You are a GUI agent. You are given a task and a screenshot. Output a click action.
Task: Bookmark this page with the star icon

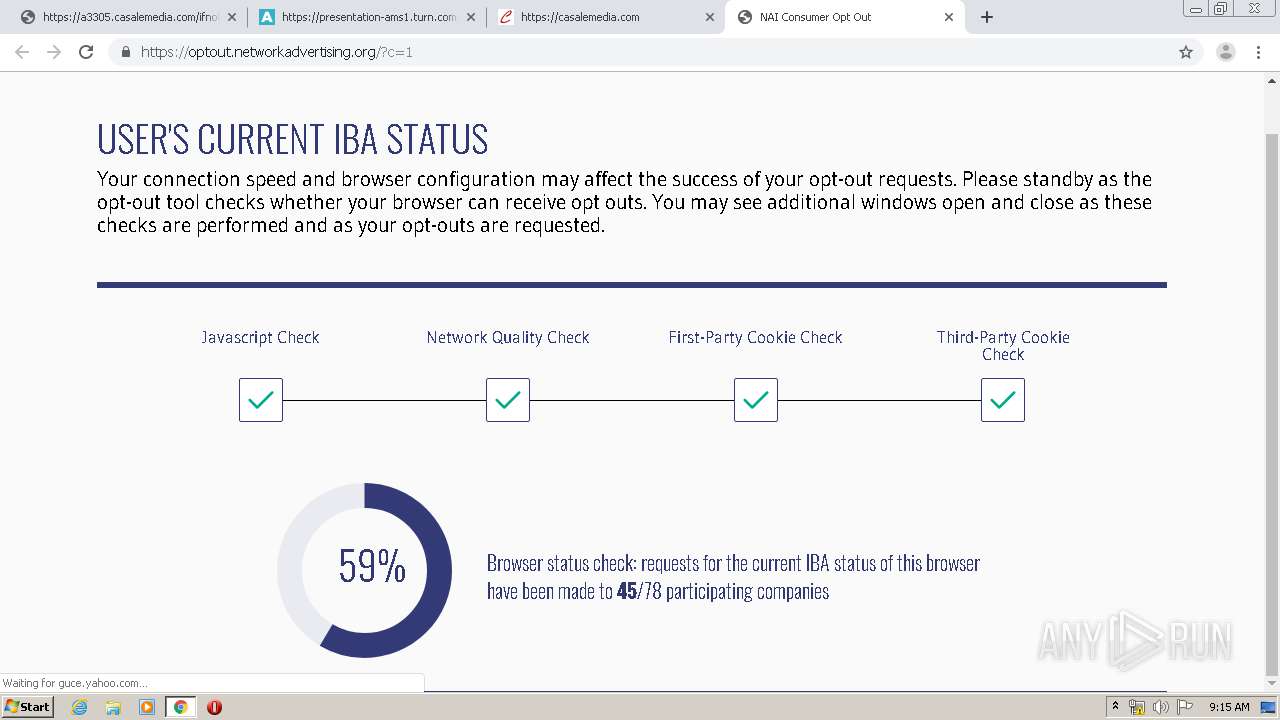click(x=1186, y=52)
